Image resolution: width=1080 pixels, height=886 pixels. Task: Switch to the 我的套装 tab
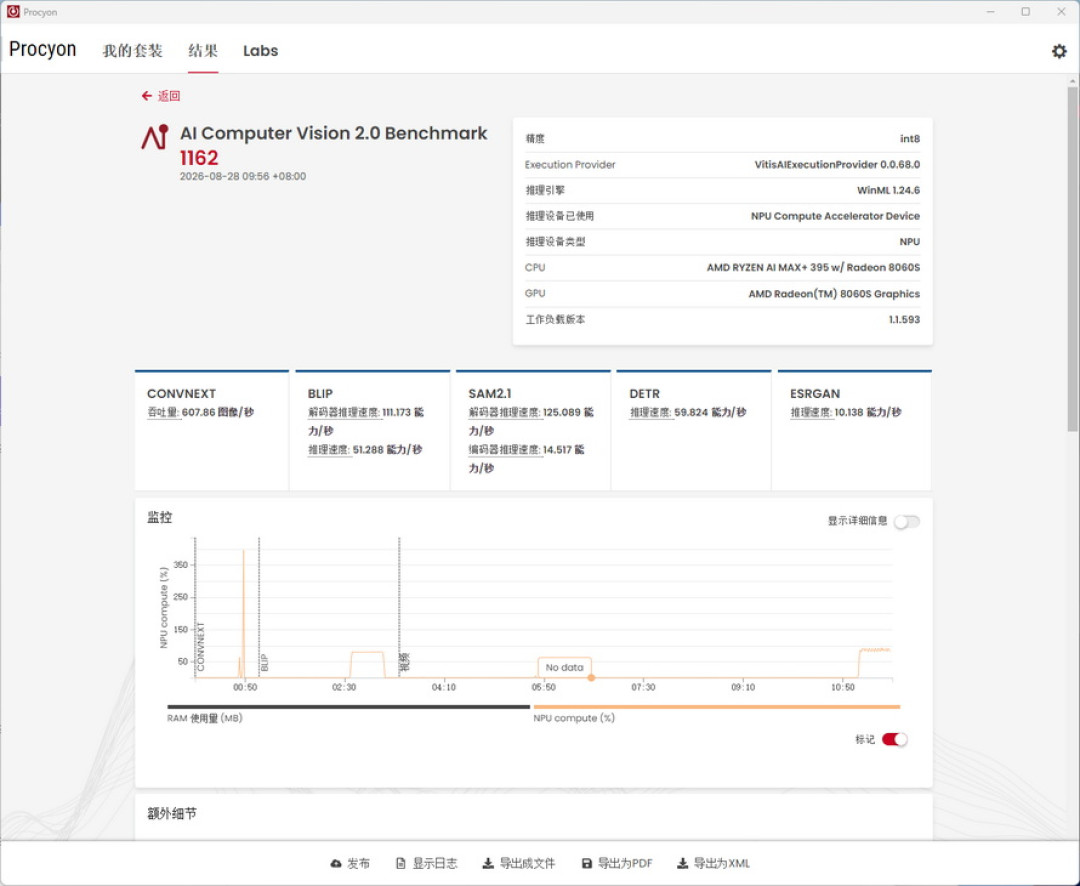[x=132, y=51]
